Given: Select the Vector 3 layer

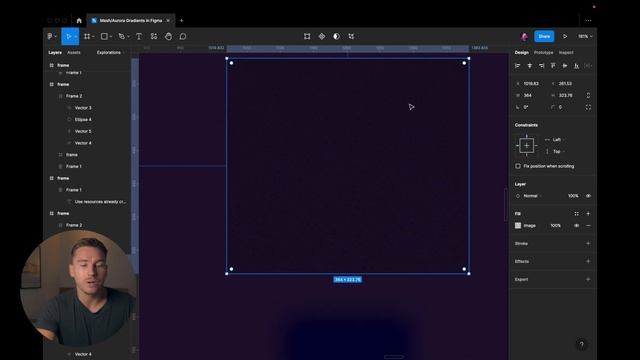Looking at the screenshot, I should click(x=83, y=108).
